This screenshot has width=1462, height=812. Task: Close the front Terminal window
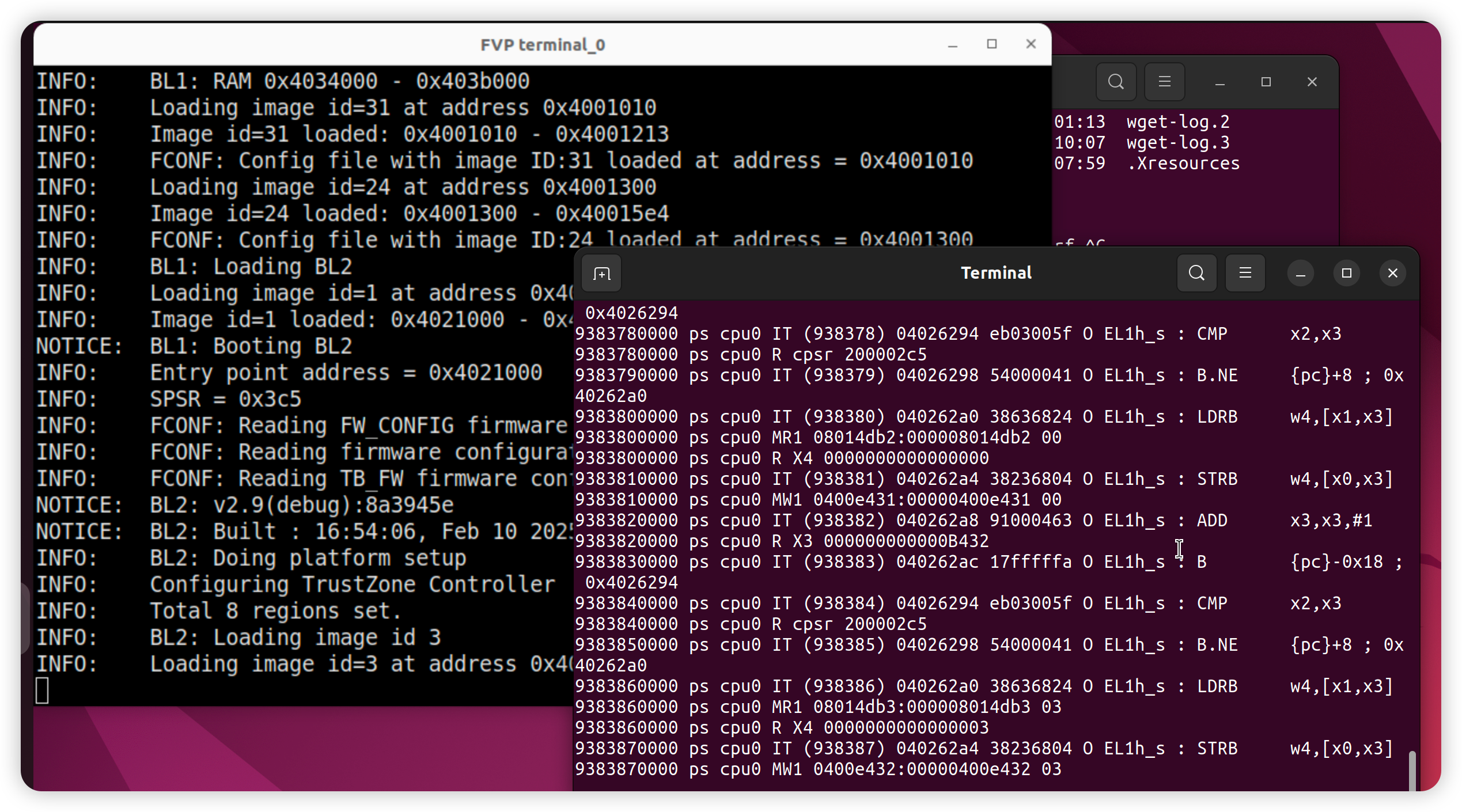point(1392,274)
